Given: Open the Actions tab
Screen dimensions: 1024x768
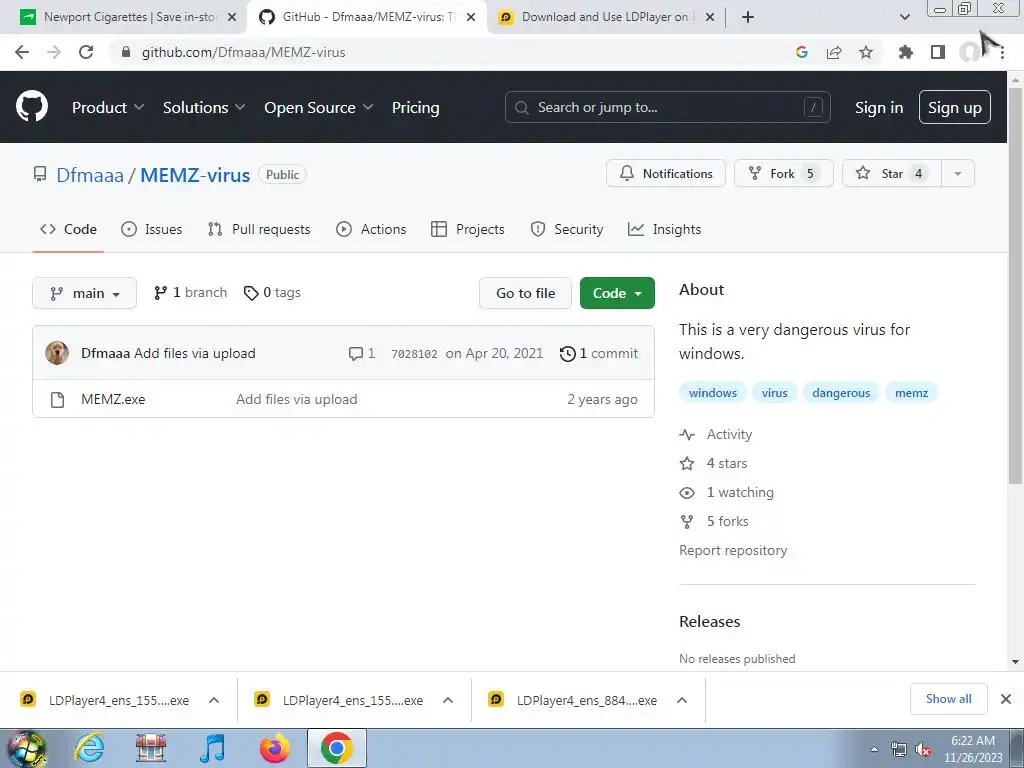Looking at the screenshot, I should coord(371,229).
